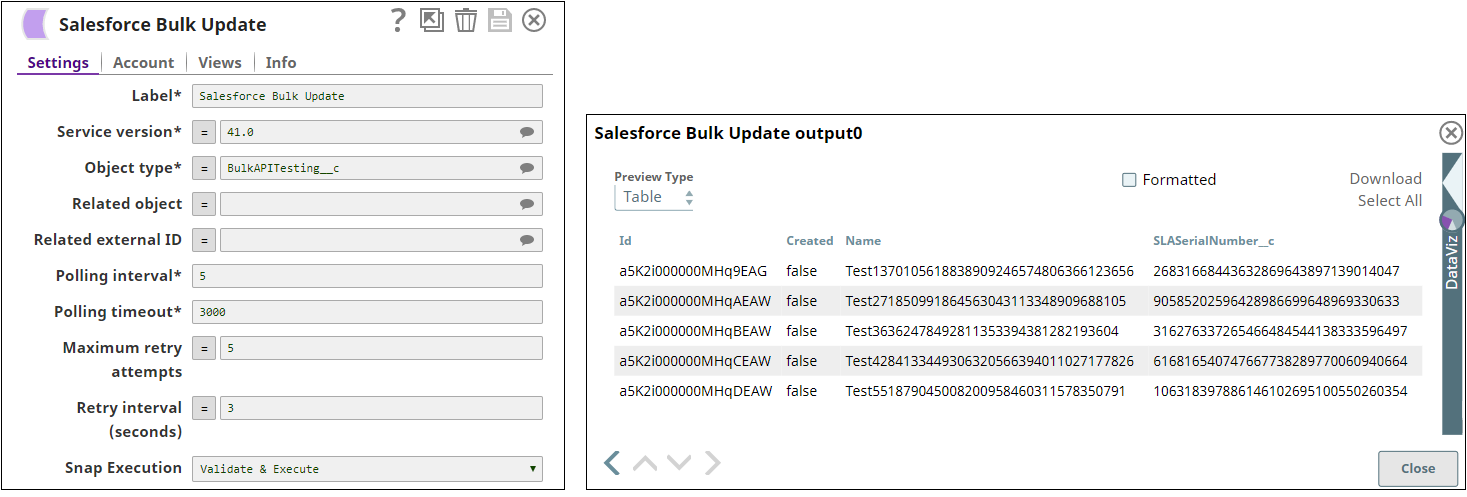Click the Id column header

pos(625,241)
